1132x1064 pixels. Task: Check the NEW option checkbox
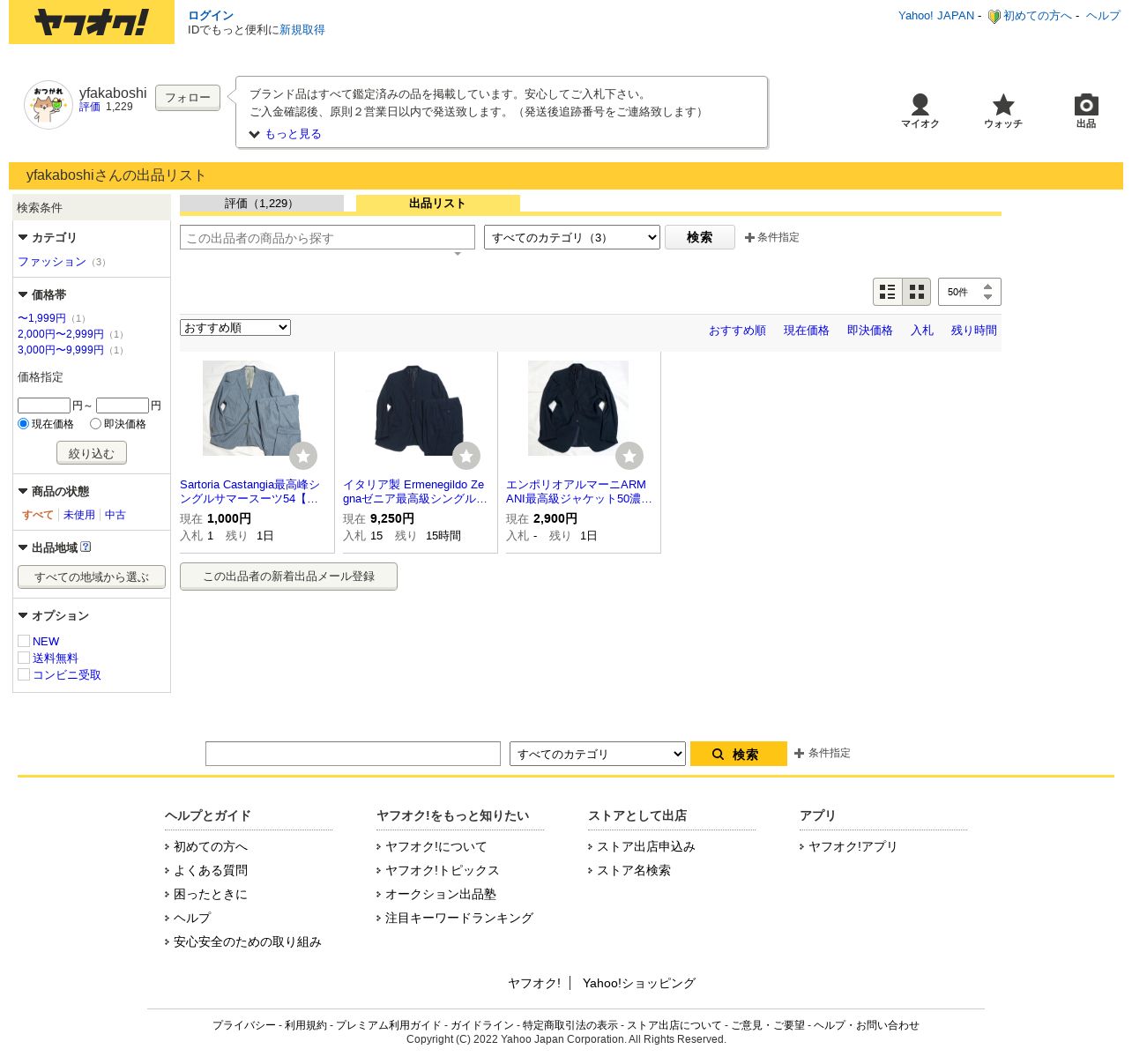pos(24,641)
